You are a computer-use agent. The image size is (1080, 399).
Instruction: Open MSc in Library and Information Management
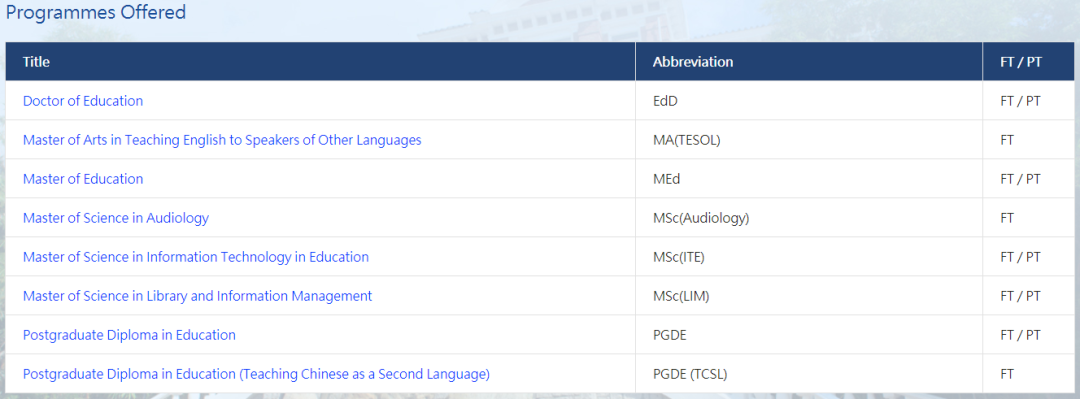click(197, 296)
